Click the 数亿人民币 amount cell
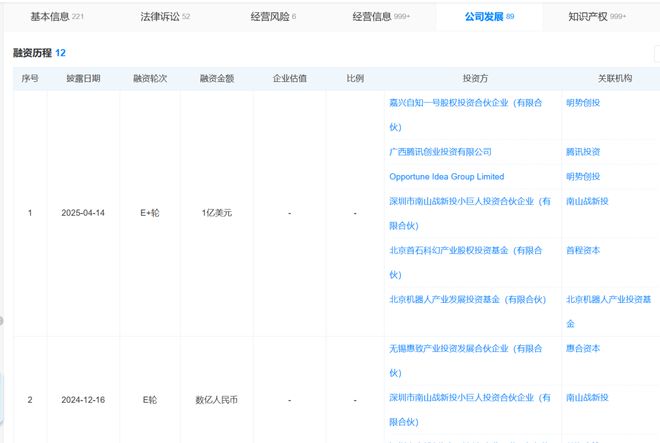The height and width of the screenshot is (443, 660). point(217,400)
